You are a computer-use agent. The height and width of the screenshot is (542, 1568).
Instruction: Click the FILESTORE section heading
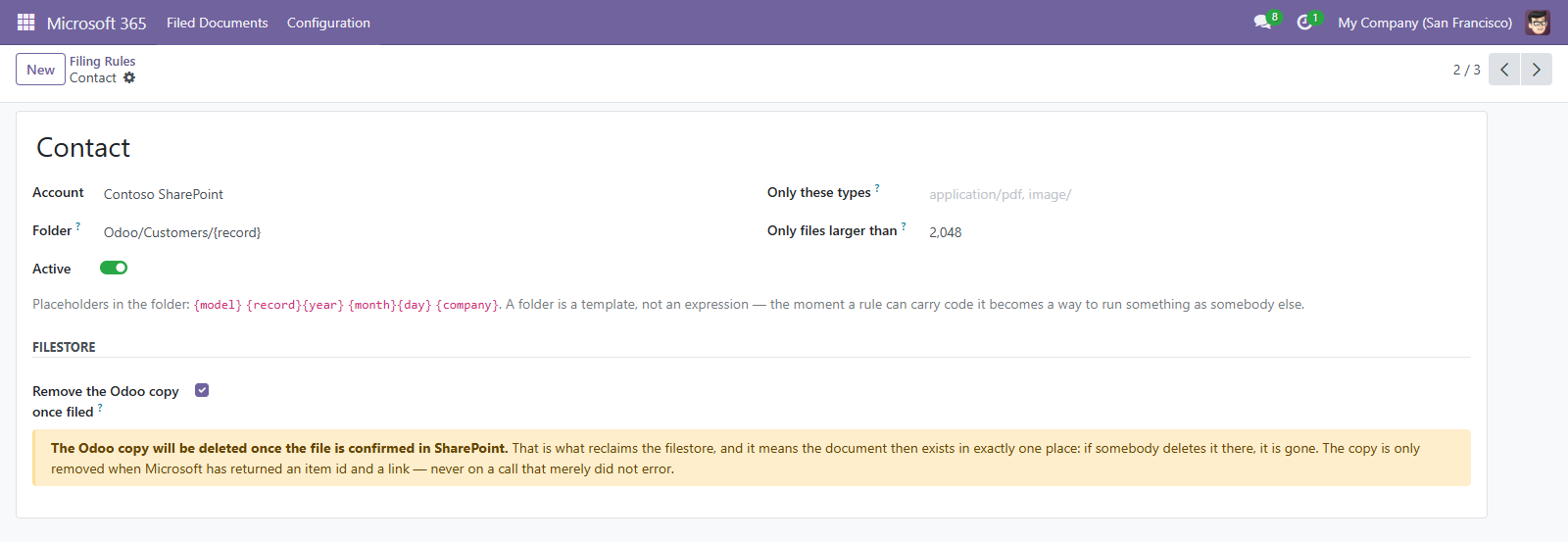point(64,347)
